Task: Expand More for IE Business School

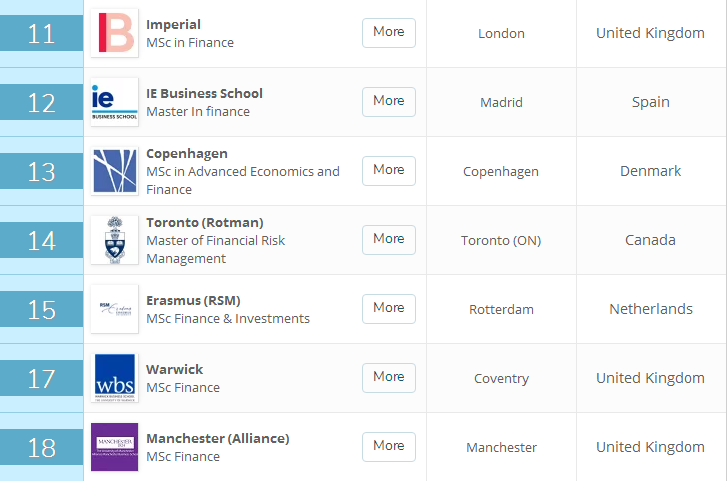Action: coord(388,101)
